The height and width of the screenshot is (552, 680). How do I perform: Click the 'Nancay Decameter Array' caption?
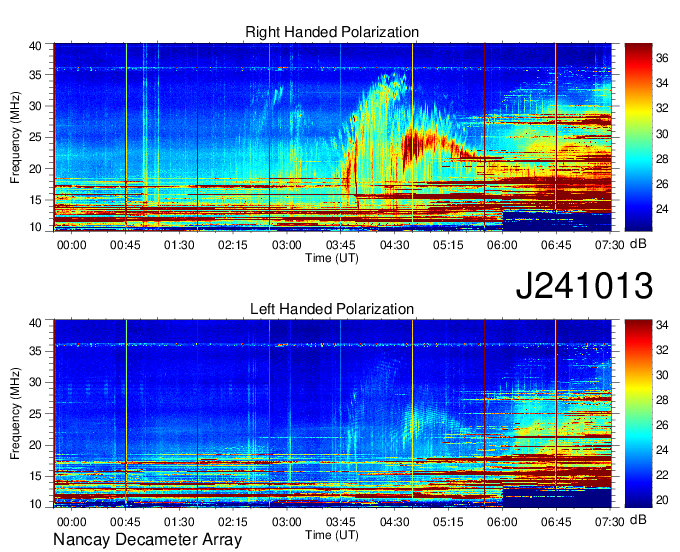[147, 539]
